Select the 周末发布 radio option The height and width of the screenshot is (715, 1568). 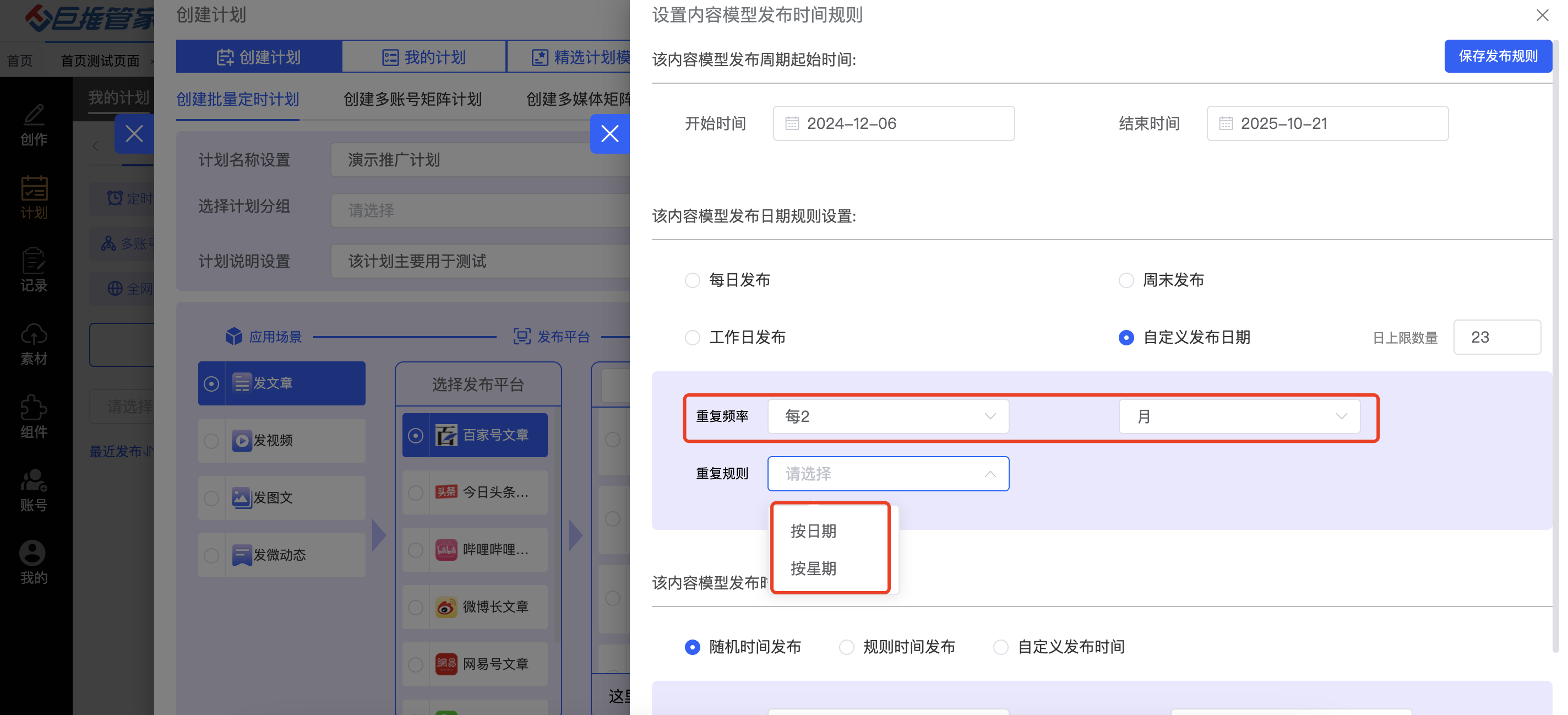(1126, 280)
